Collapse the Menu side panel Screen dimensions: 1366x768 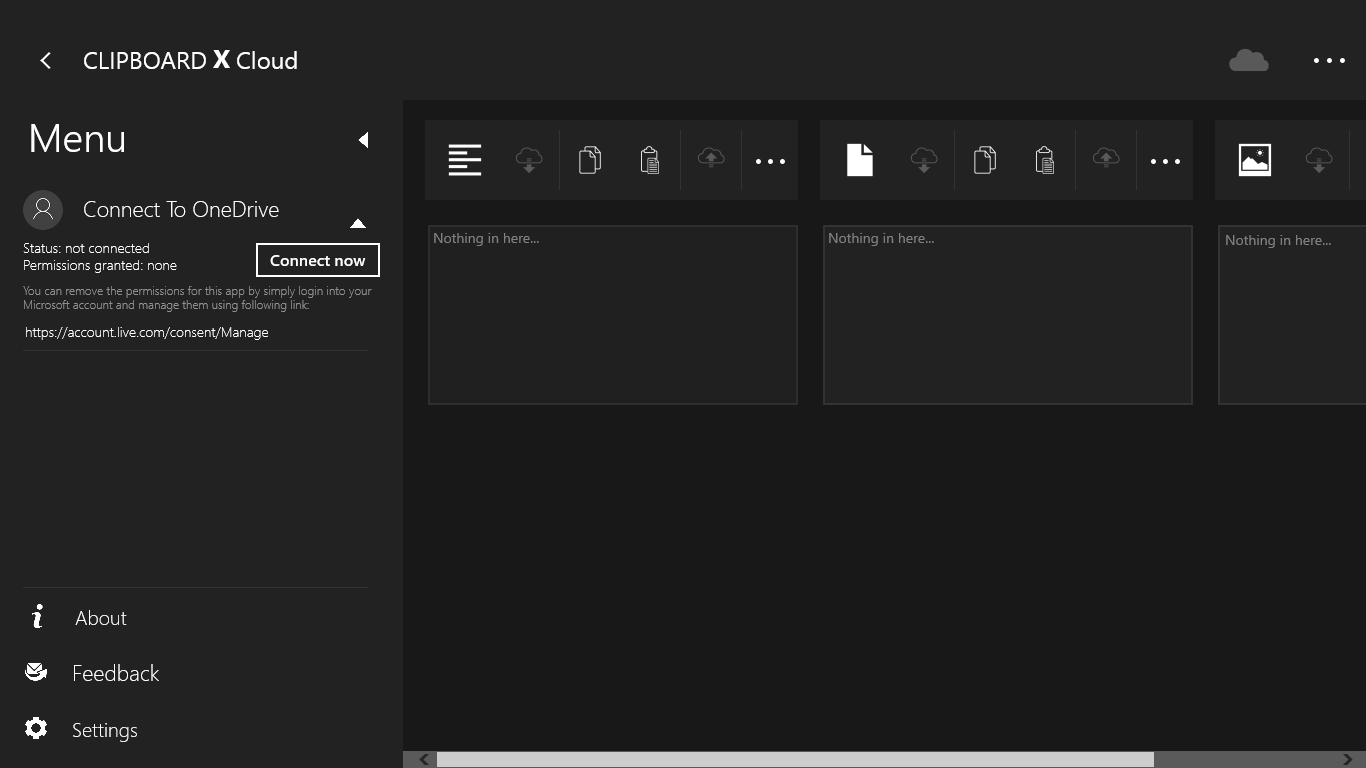[363, 140]
